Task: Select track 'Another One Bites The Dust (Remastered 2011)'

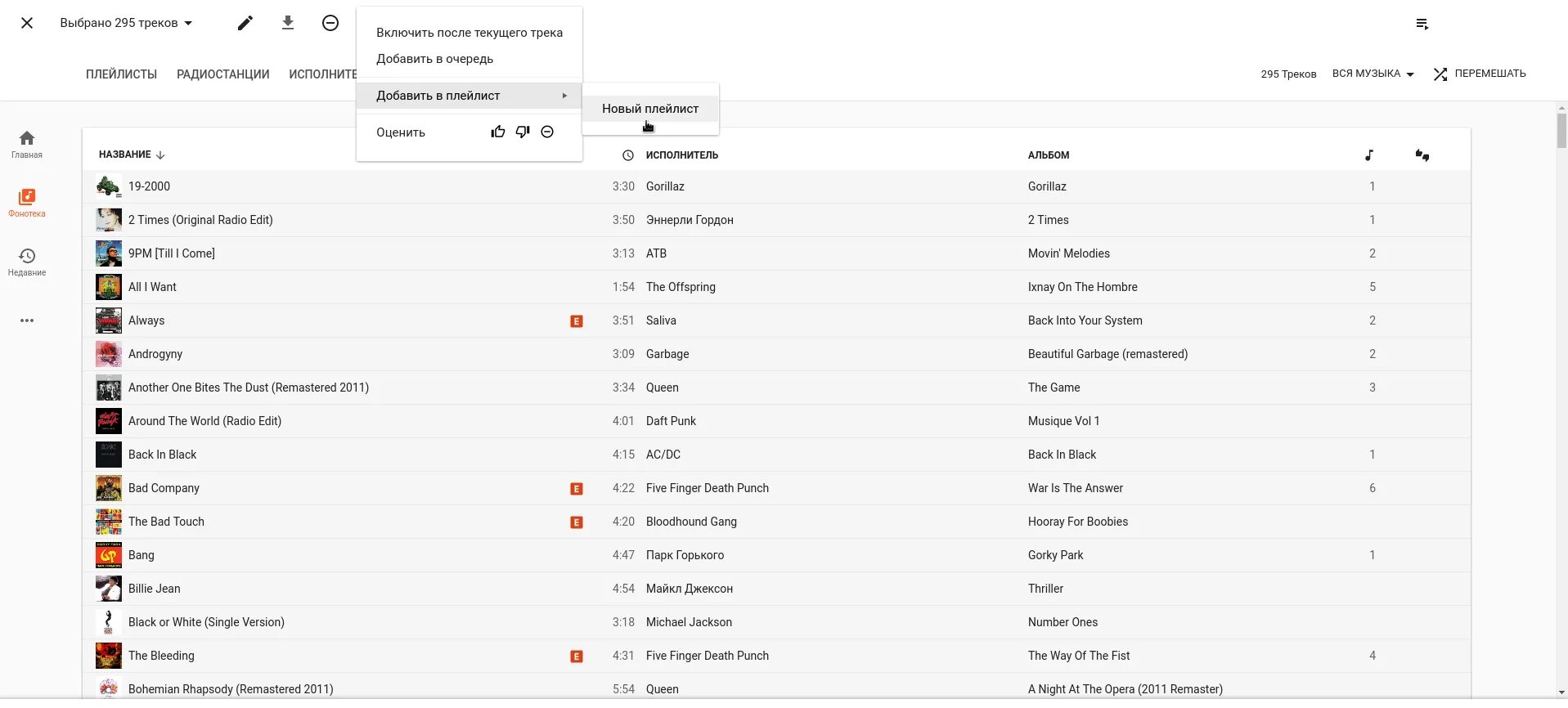Action: pyautogui.click(x=249, y=388)
